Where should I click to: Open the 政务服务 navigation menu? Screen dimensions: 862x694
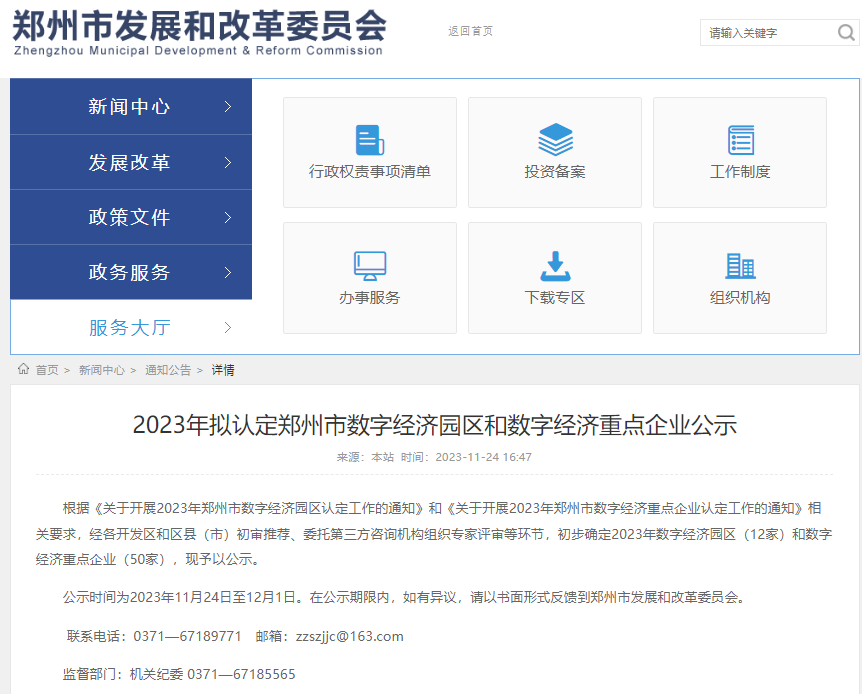[x=130, y=271]
